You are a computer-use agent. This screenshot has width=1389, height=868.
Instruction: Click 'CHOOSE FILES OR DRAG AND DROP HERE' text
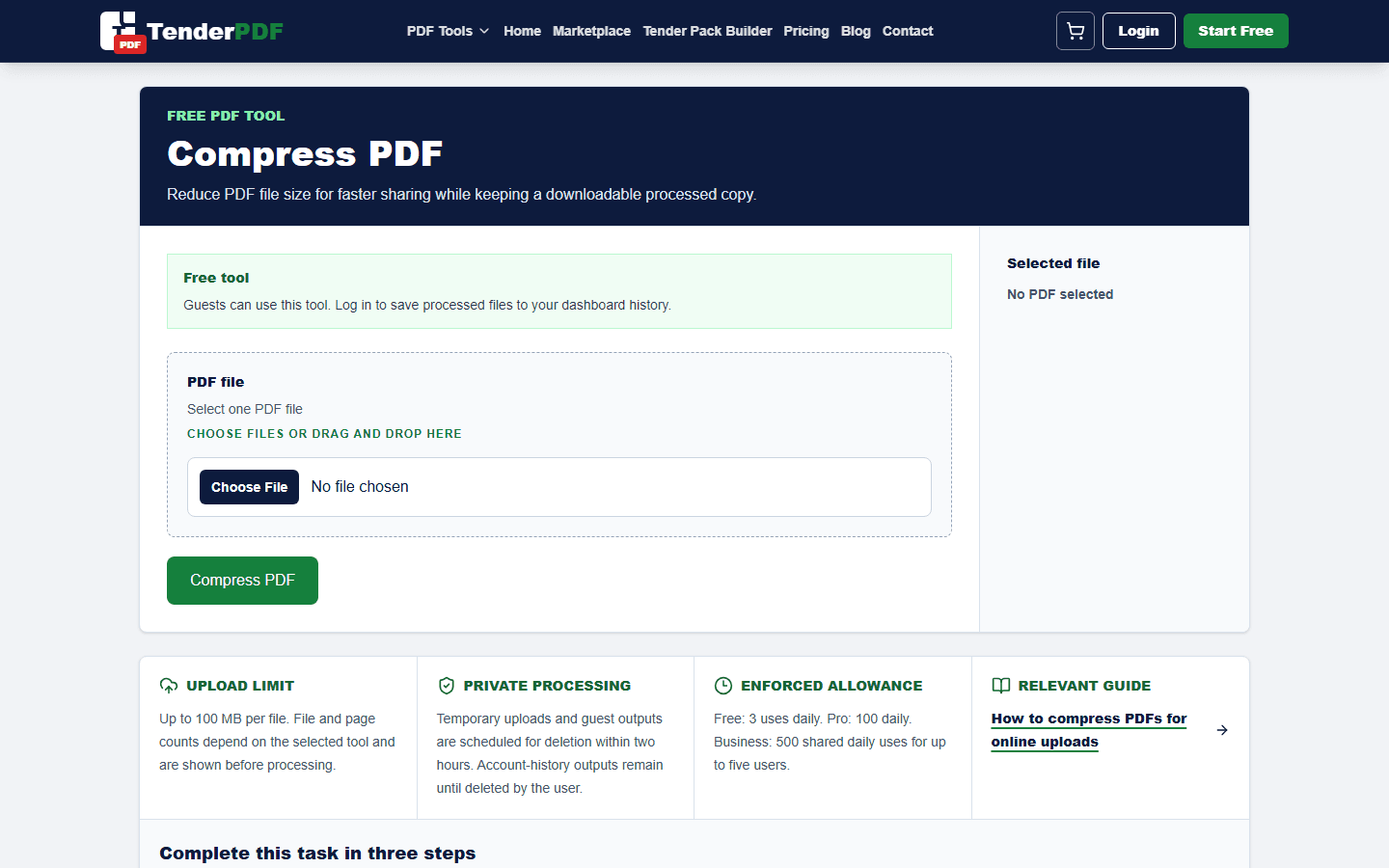click(324, 434)
